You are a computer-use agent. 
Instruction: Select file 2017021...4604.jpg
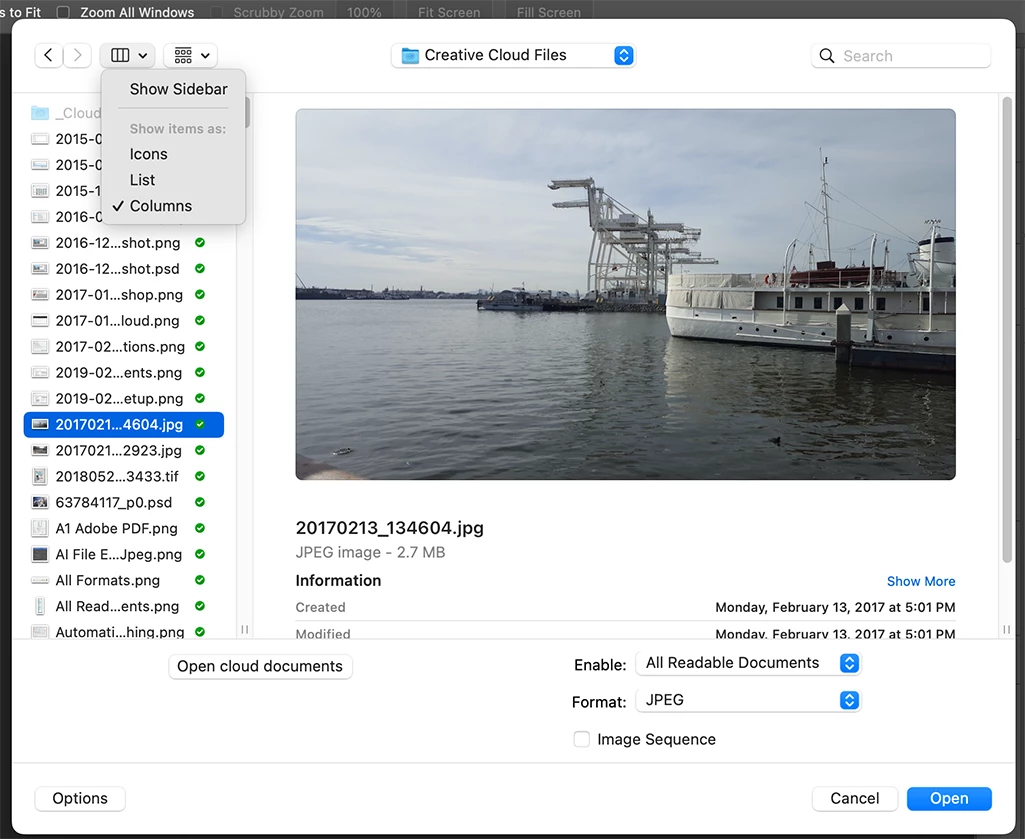[x=124, y=424]
